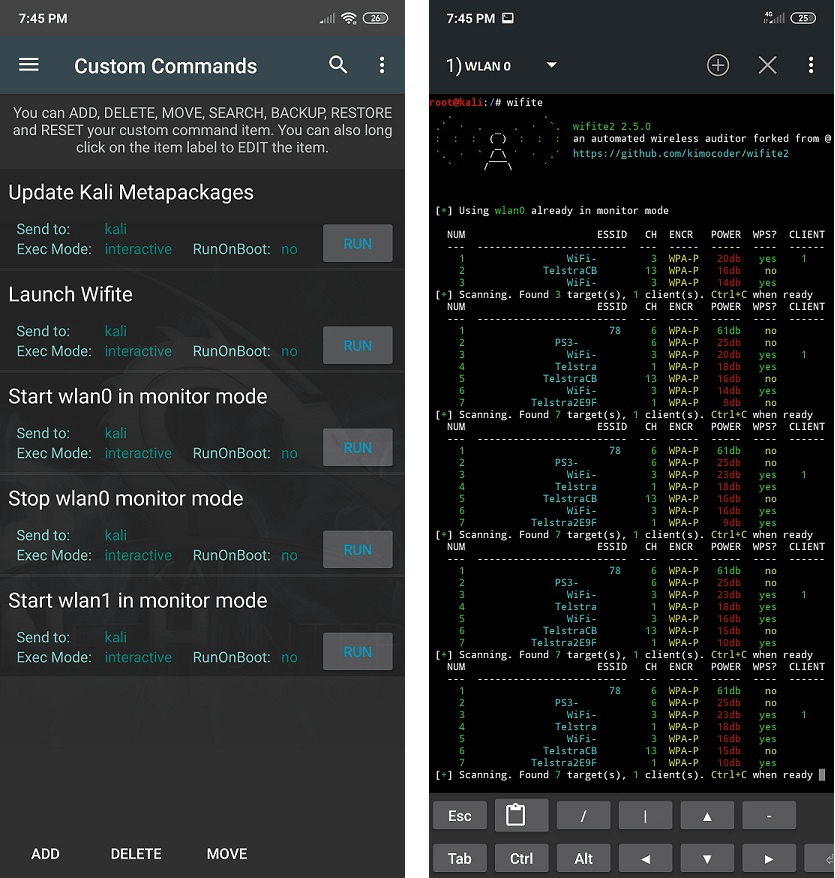Open terminal three-dot options menu
This screenshot has height=878, width=835.
click(x=810, y=66)
